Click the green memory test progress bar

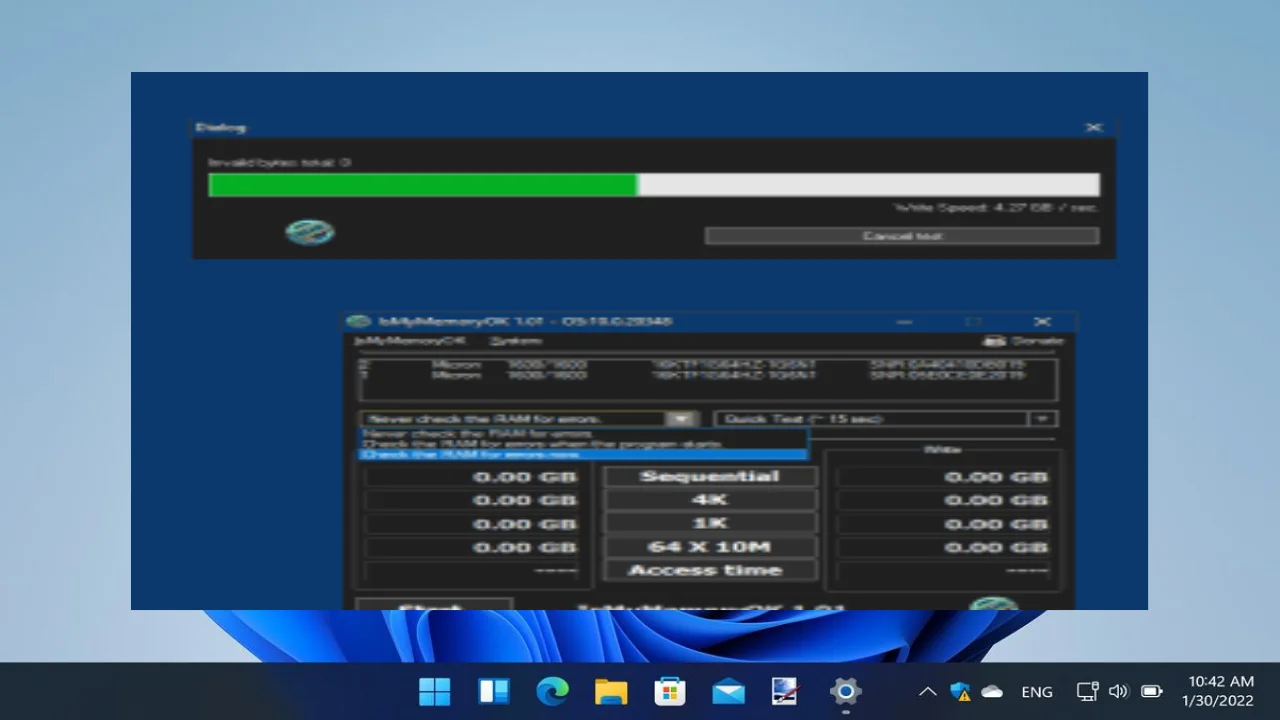tap(654, 185)
